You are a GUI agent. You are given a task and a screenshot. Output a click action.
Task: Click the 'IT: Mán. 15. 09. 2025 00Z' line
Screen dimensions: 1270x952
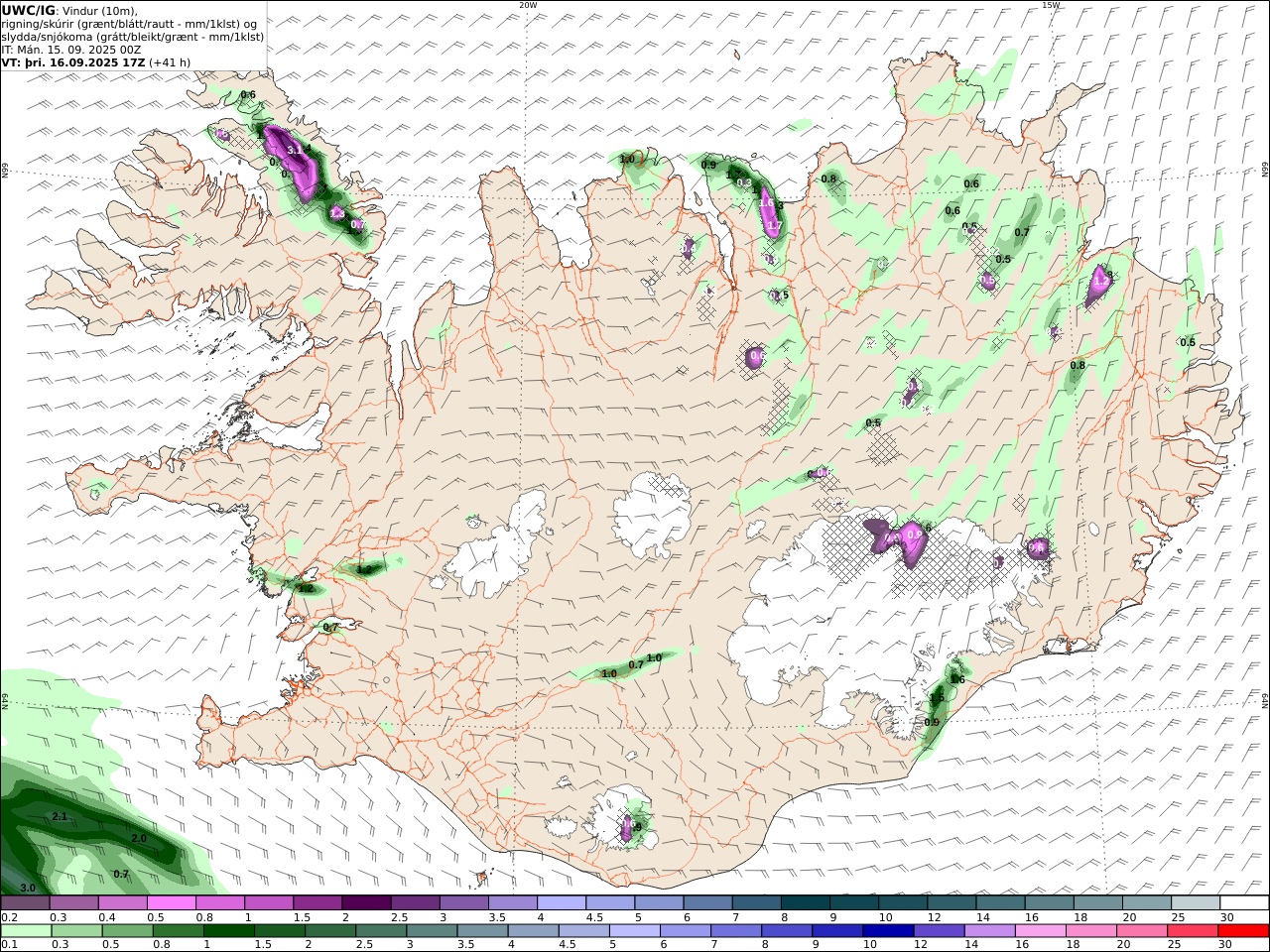pos(70,49)
